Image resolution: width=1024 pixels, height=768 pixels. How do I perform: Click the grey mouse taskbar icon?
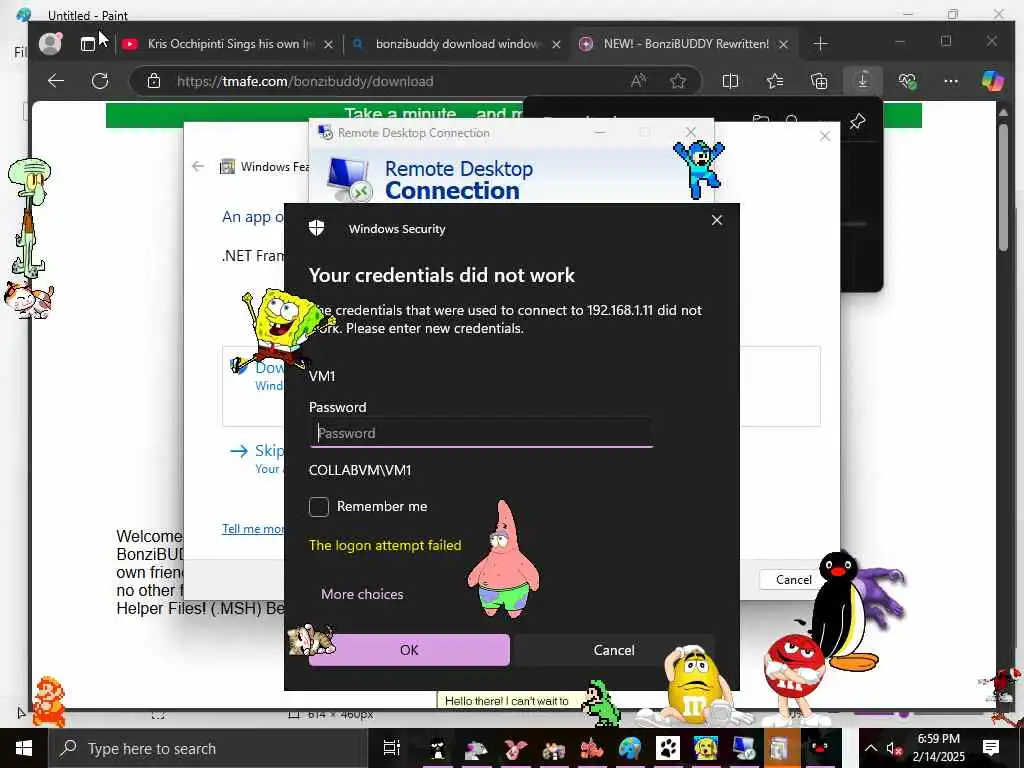(x=476, y=748)
